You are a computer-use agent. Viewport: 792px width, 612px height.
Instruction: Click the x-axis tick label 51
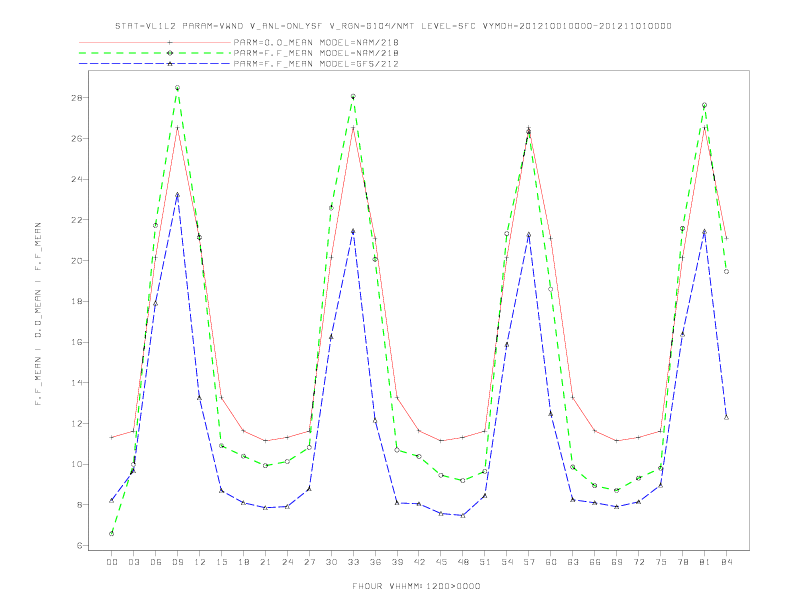485,562
